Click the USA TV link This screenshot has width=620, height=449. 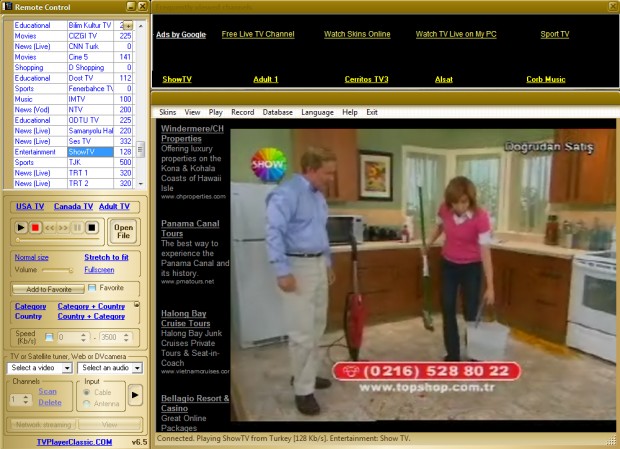tap(30, 206)
